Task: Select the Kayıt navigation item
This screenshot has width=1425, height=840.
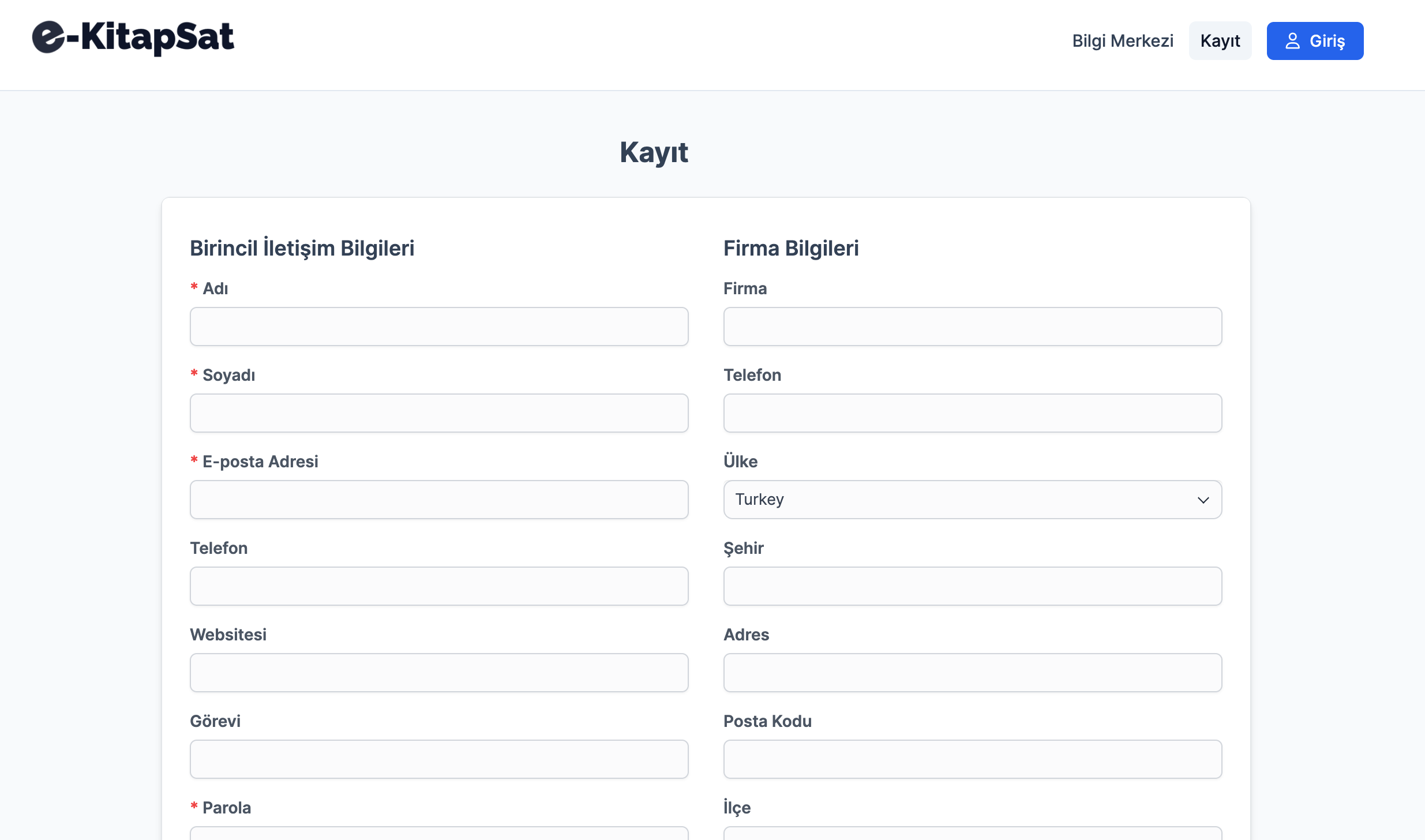Action: click(x=1220, y=41)
